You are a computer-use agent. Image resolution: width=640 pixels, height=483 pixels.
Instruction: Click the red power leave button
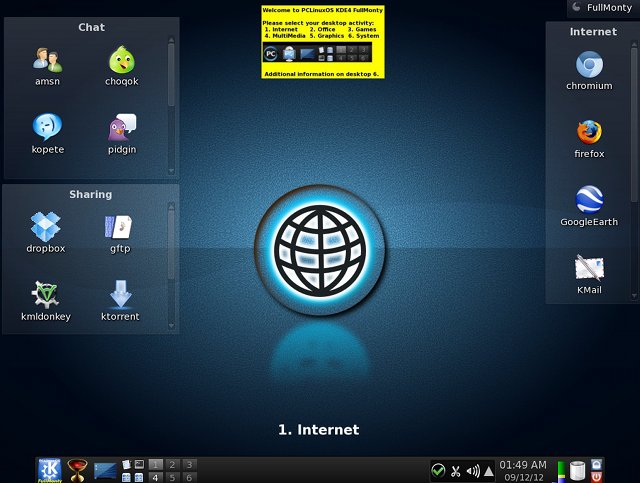coord(596,477)
